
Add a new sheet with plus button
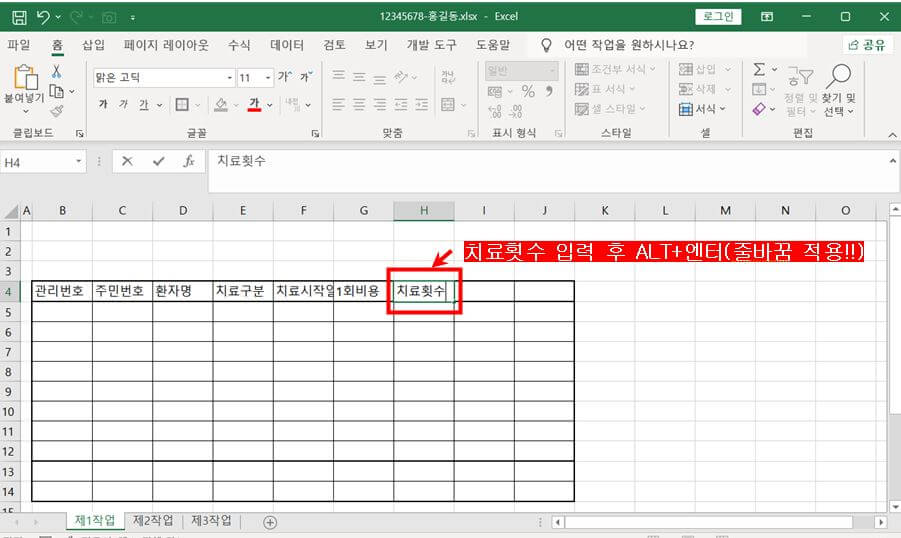coord(269,522)
